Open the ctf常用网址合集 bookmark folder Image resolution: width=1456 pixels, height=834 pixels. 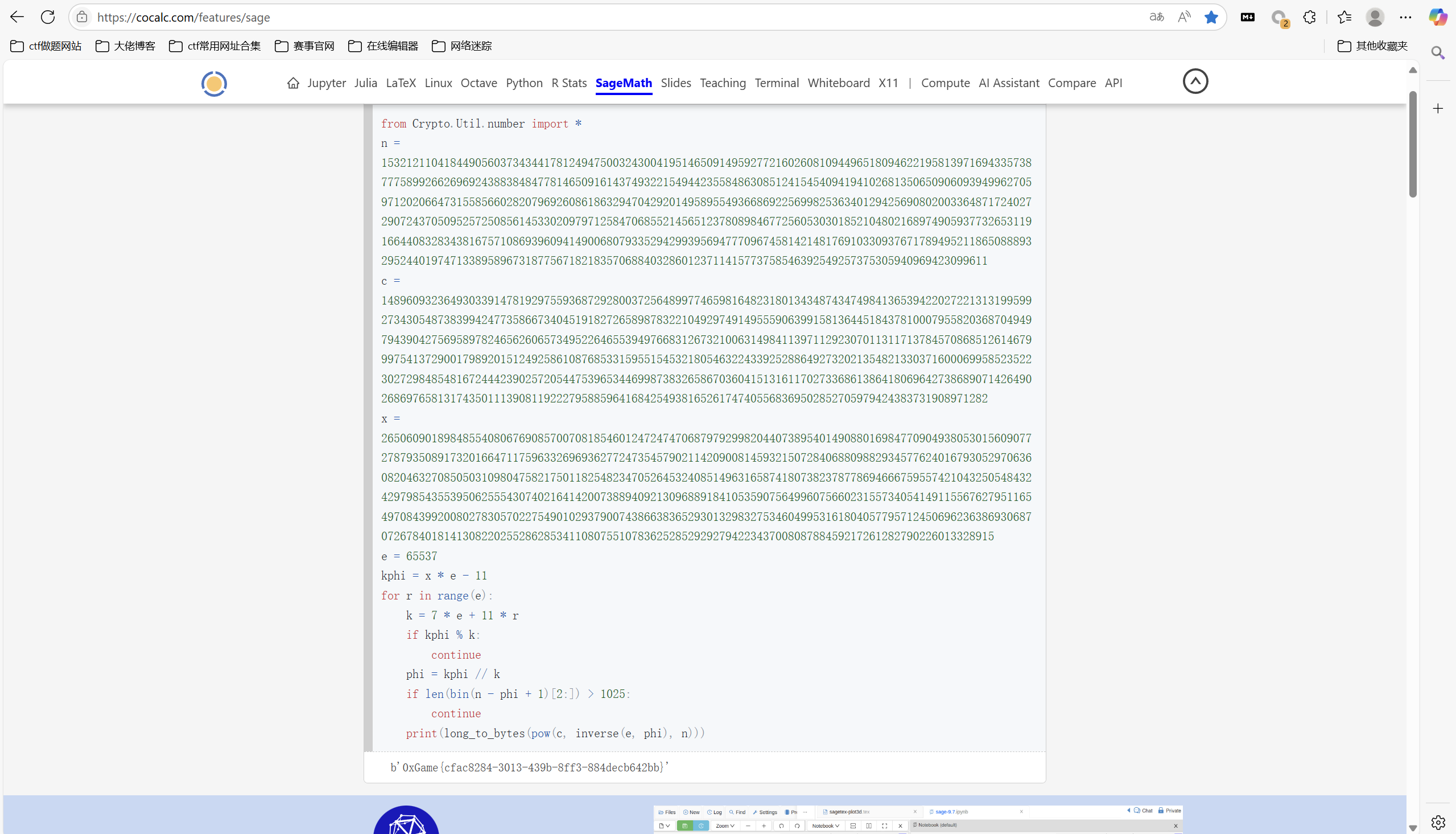pos(215,46)
